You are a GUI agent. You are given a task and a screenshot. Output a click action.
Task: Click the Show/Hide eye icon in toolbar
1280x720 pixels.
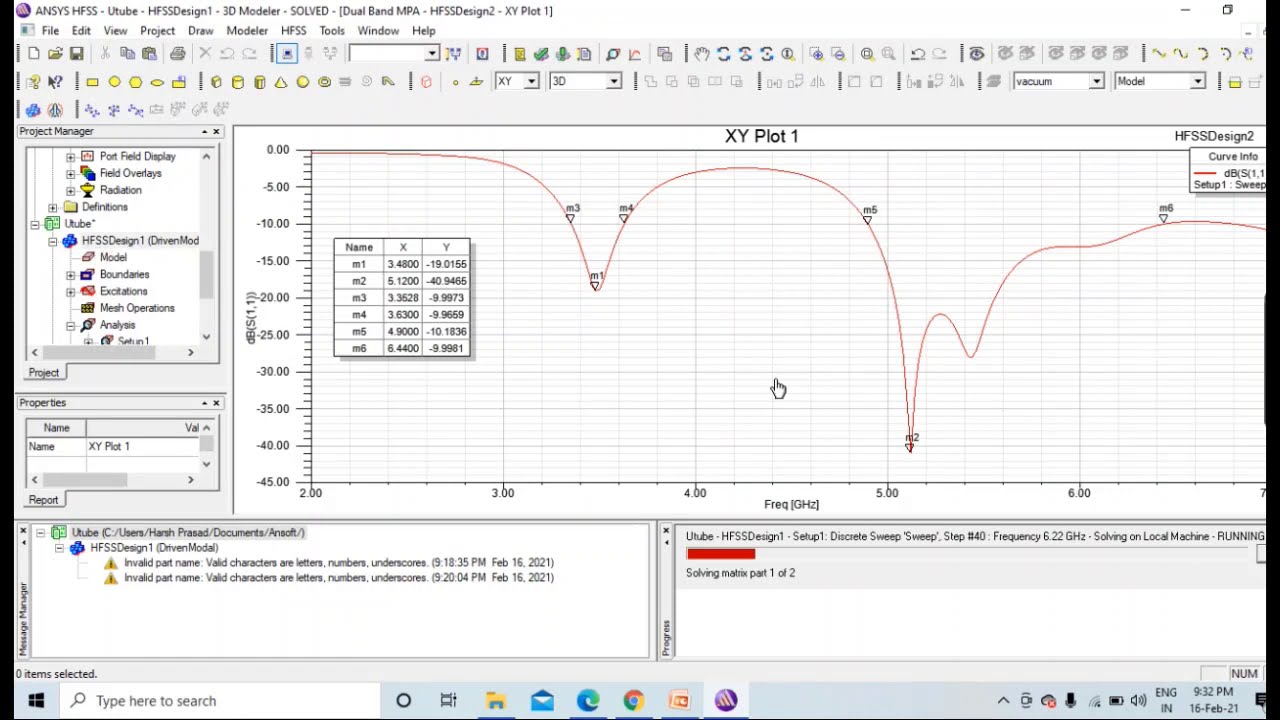(x=976, y=54)
